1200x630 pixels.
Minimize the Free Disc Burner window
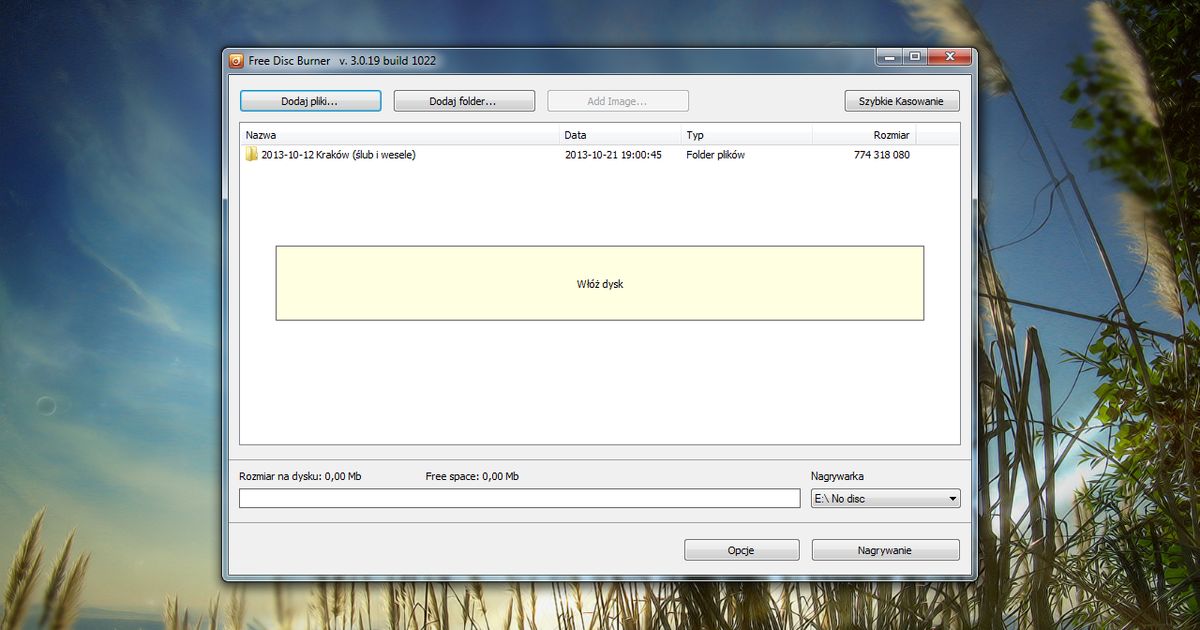pos(886,57)
